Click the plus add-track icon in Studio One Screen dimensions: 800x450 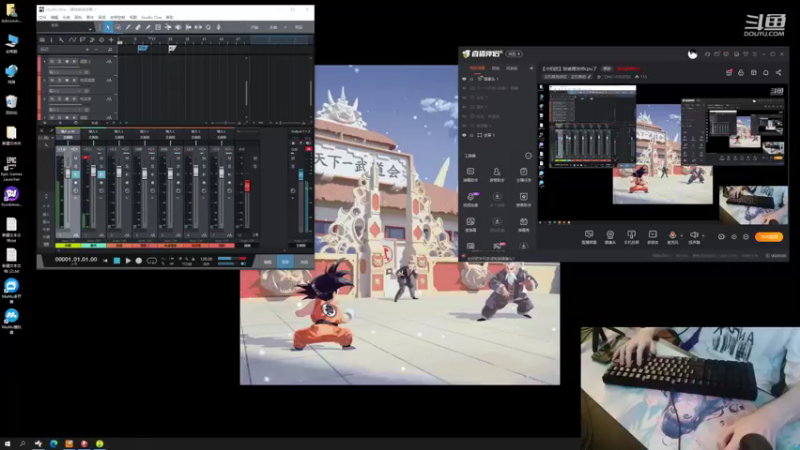pos(111,40)
